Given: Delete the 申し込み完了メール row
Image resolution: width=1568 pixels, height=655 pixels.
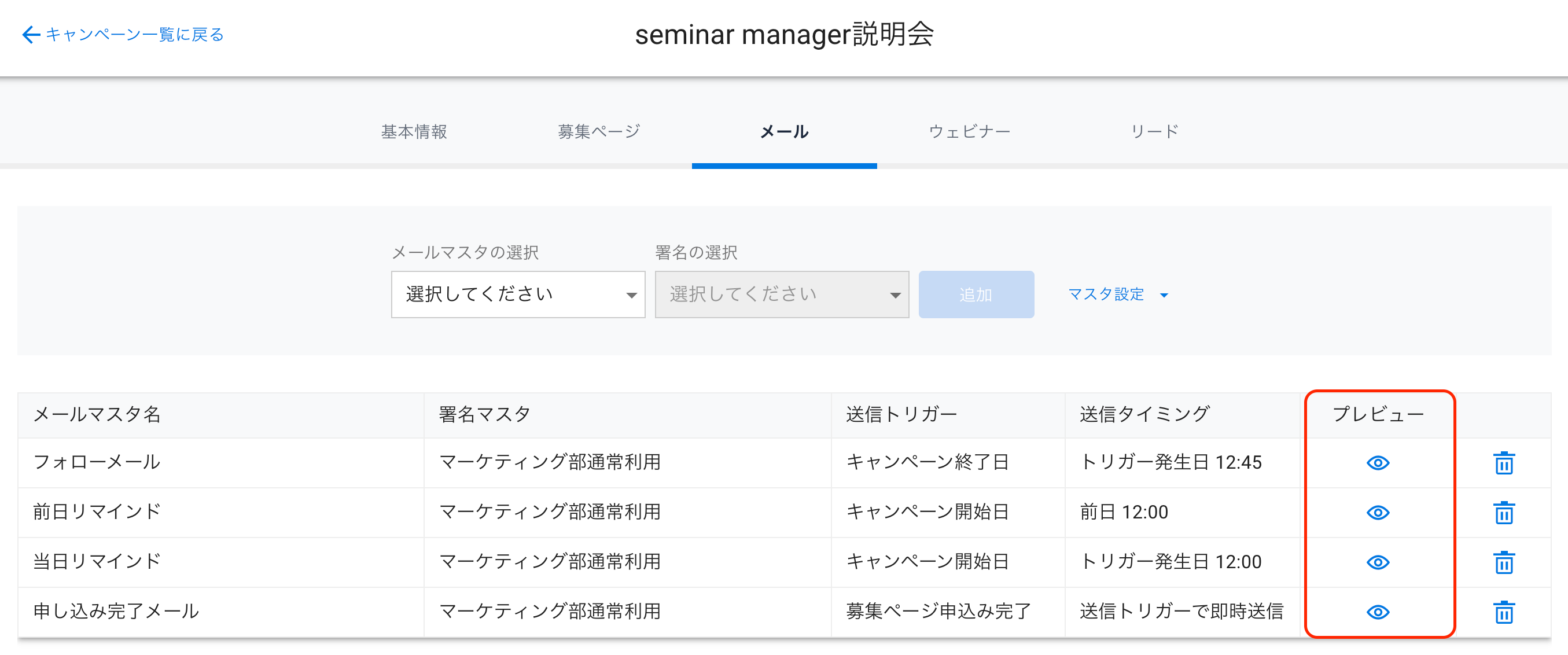Looking at the screenshot, I should coord(1503,612).
